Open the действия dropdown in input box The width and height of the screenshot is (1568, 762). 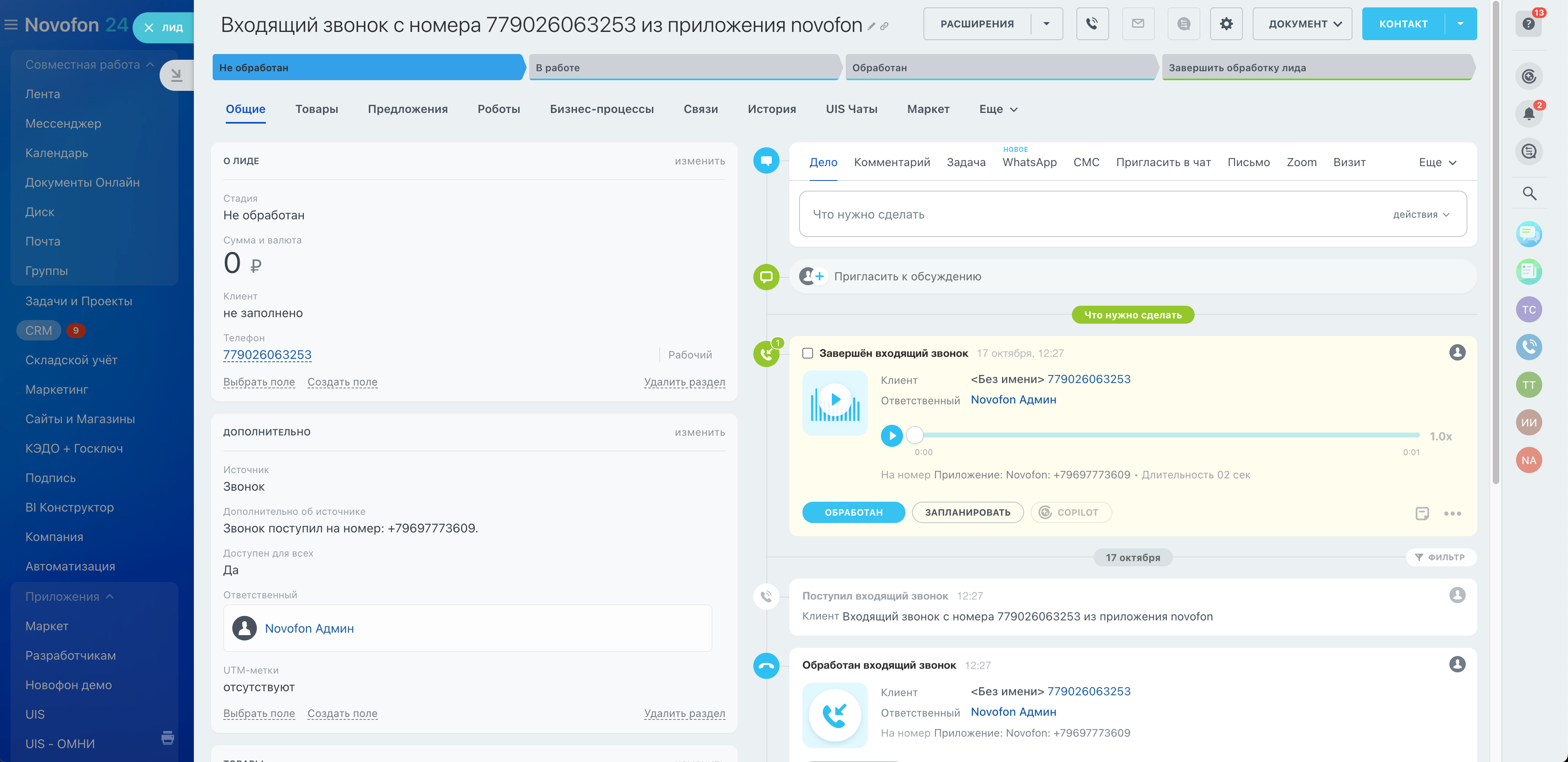tap(1421, 214)
